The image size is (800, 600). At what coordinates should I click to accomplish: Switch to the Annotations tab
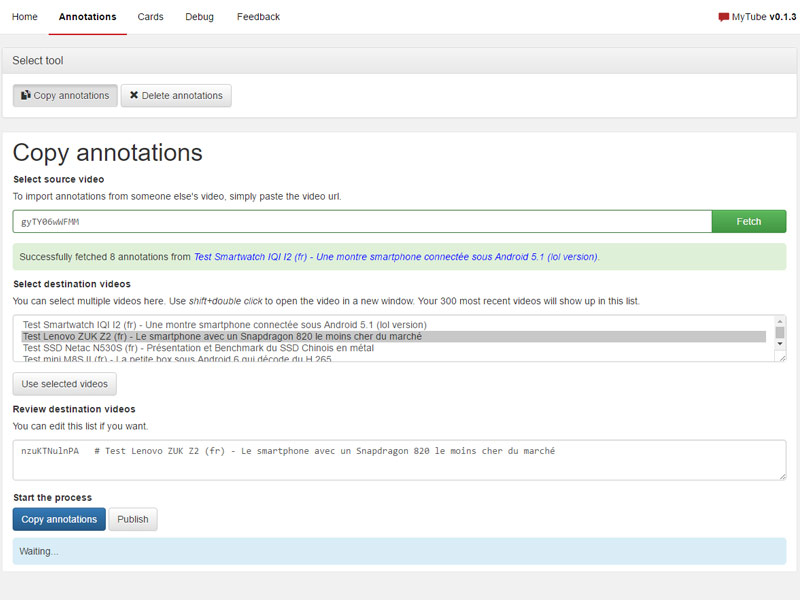87,17
